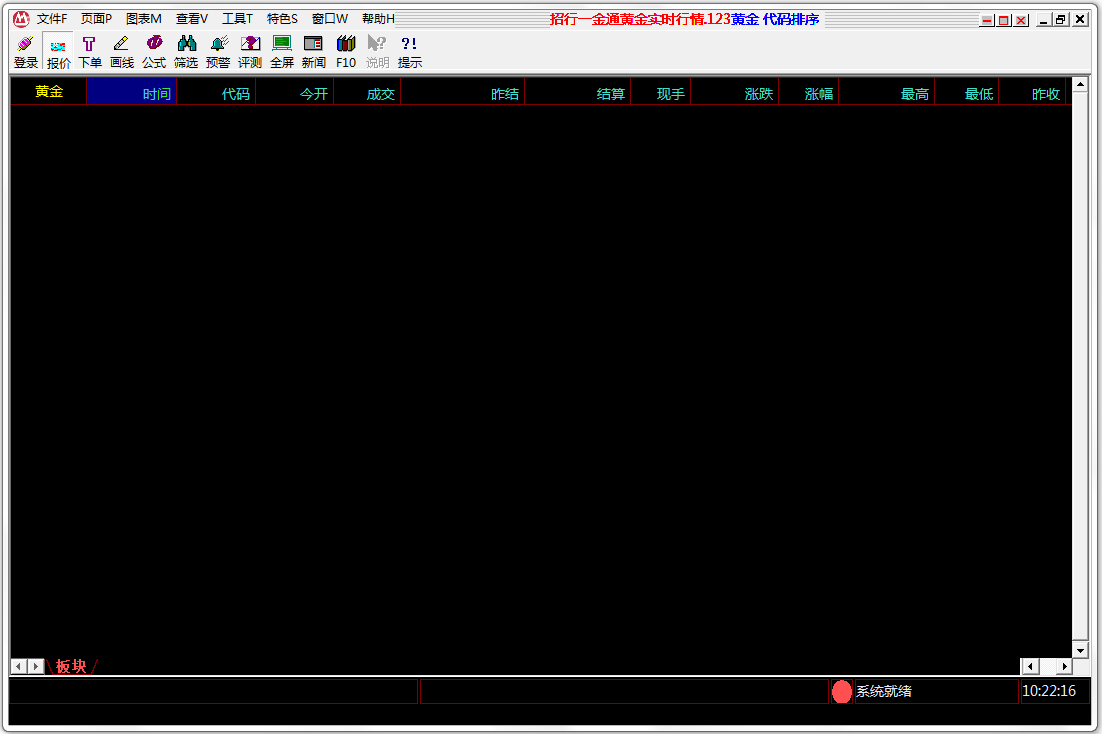
Task: Open the 文件F menu
Action: tap(52, 19)
